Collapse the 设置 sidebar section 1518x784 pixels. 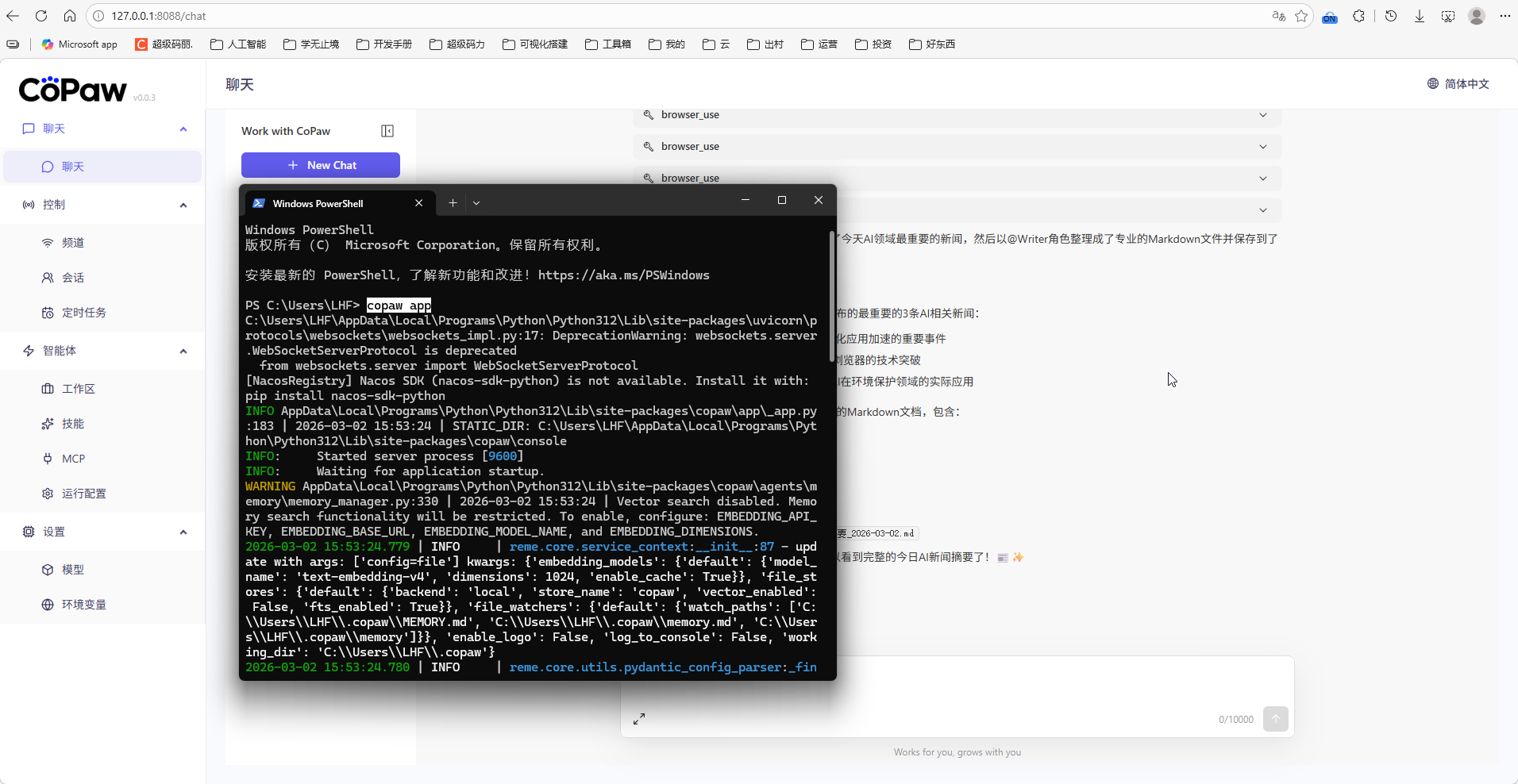(183, 532)
